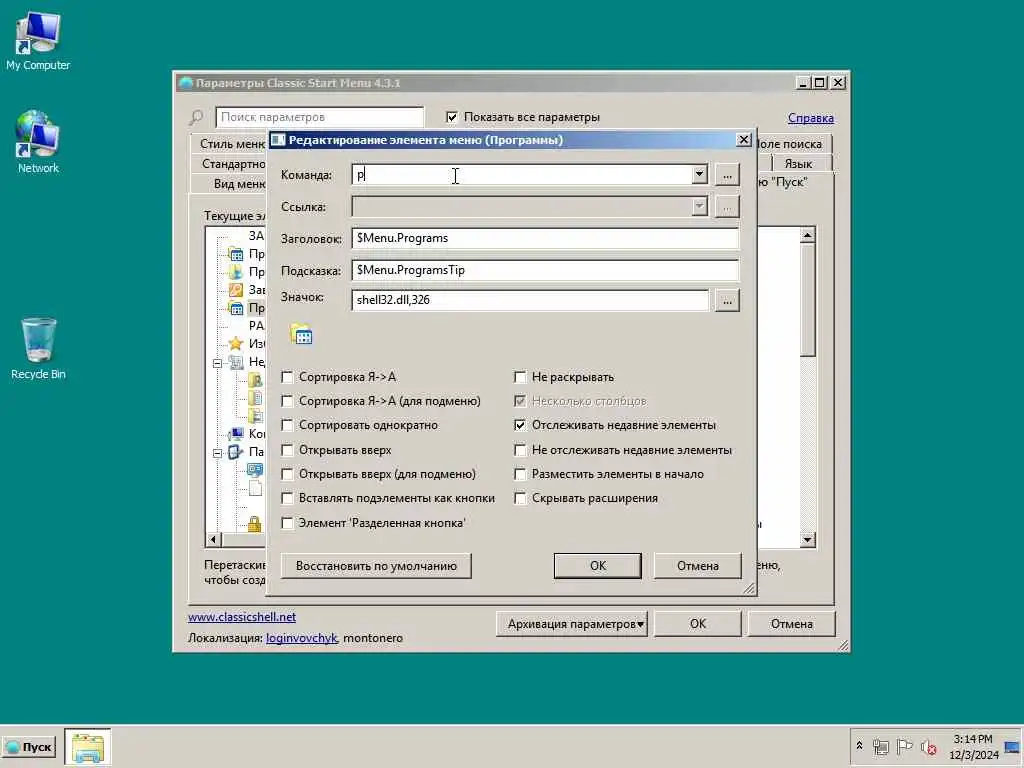Select the padlock icon at the tree bottom
The width and height of the screenshot is (1024, 768).
coord(254,523)
